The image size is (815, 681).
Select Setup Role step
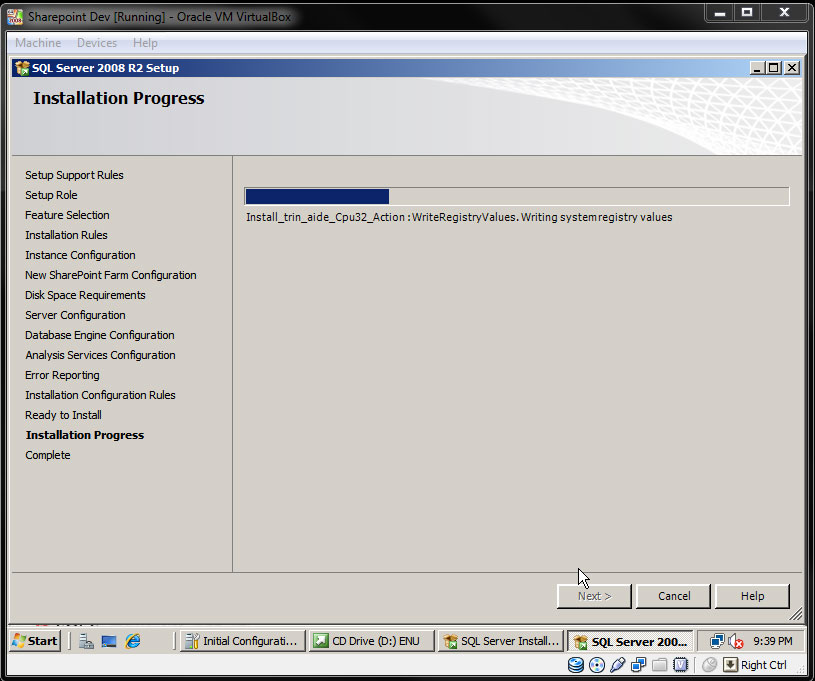(51, 195)
